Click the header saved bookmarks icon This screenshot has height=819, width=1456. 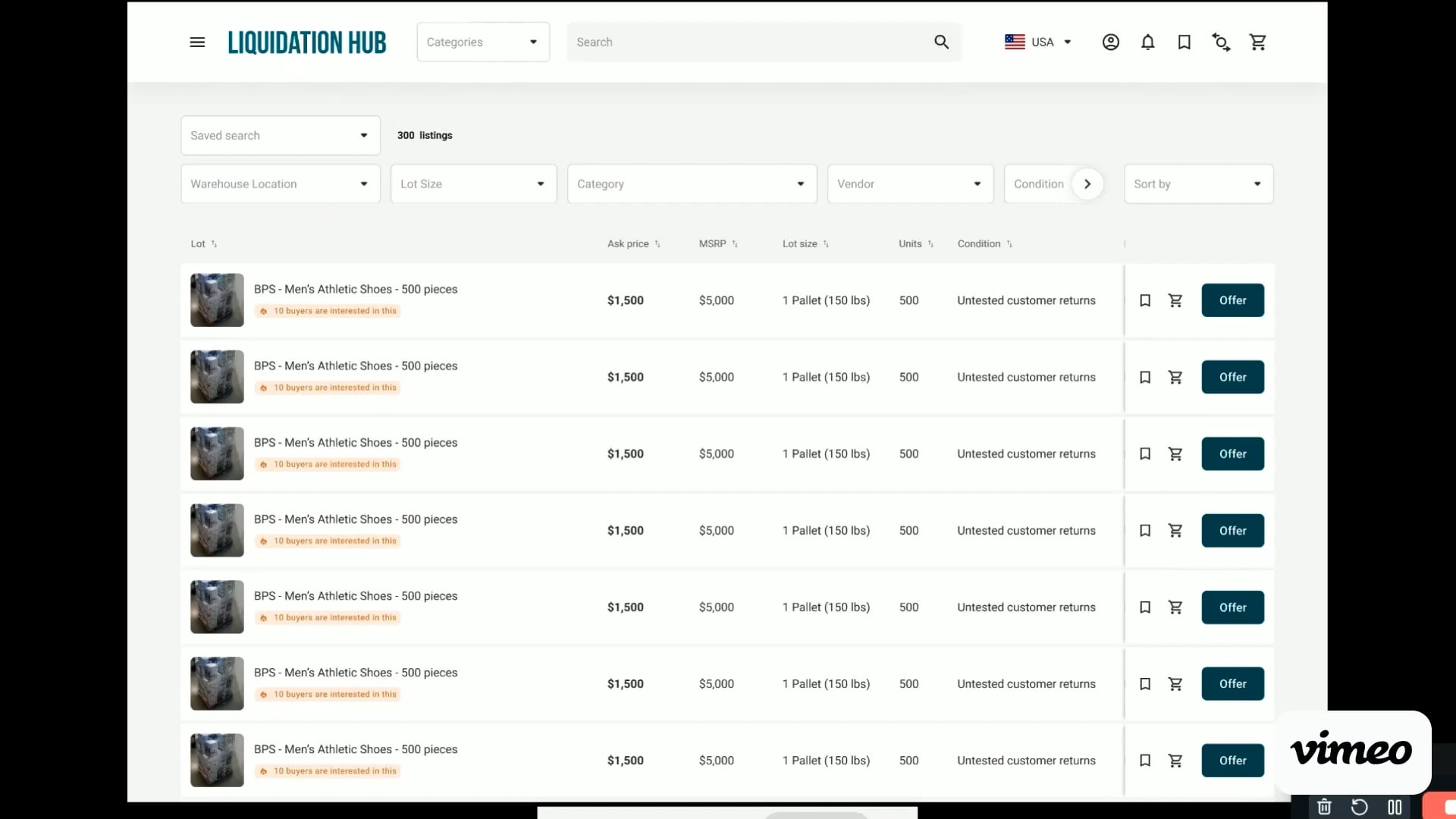(x=1184, y=42)
